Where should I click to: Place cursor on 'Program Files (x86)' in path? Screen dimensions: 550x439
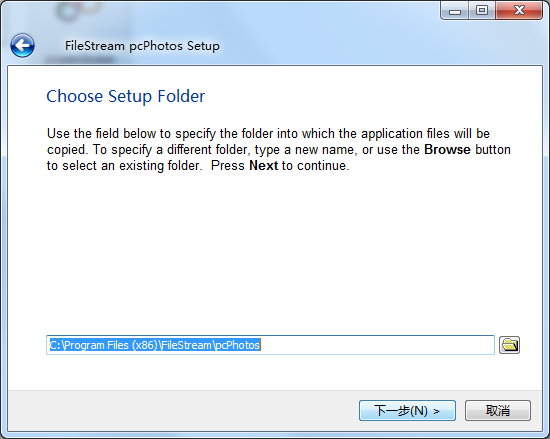point(111,345)
